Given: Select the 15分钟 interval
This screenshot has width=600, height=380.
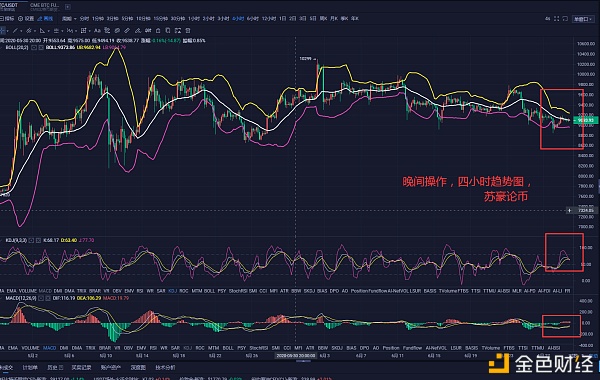Looking at the screenshot, I should pos(160,18).
